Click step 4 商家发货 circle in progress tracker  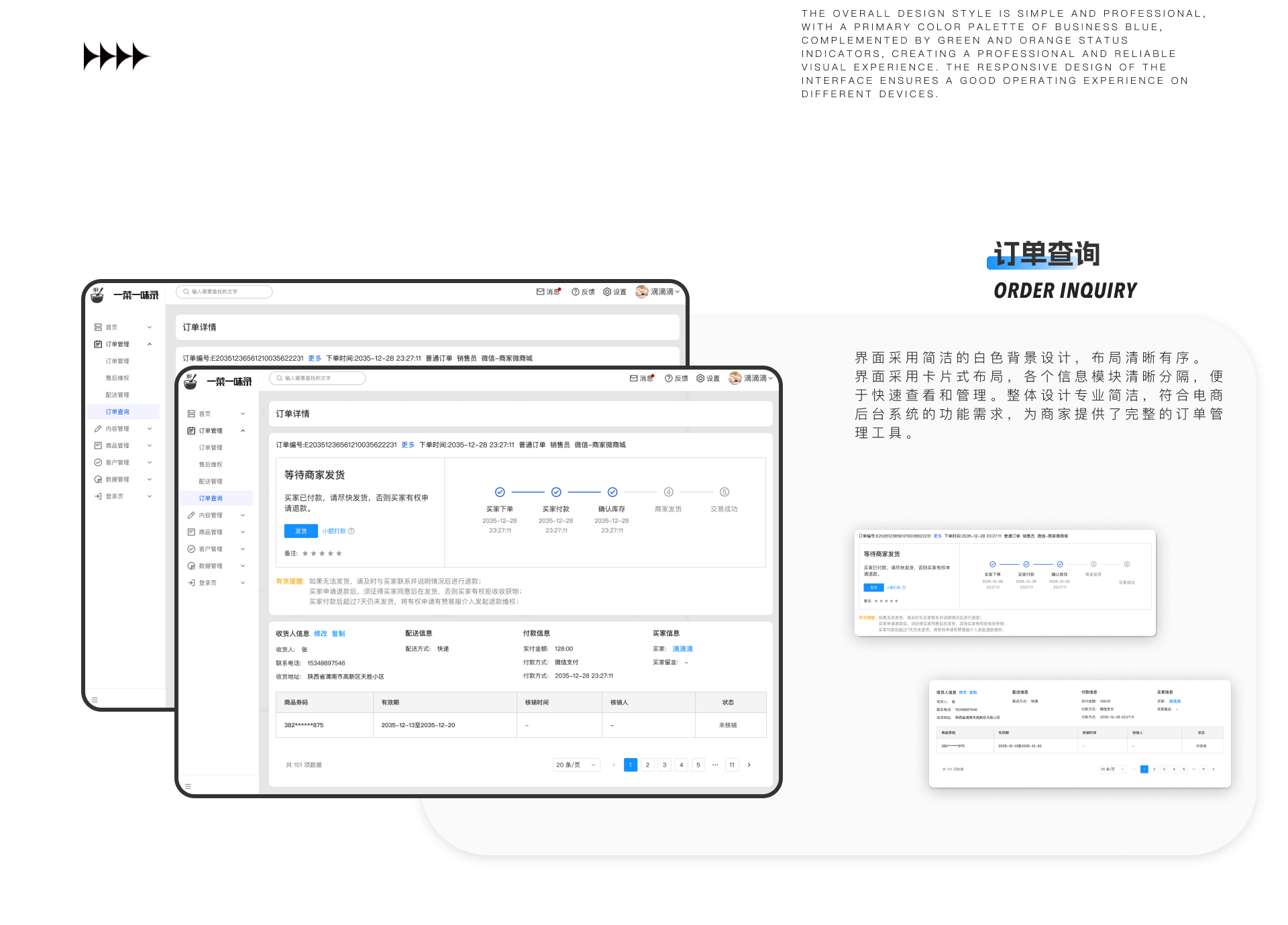click(668, 492)
